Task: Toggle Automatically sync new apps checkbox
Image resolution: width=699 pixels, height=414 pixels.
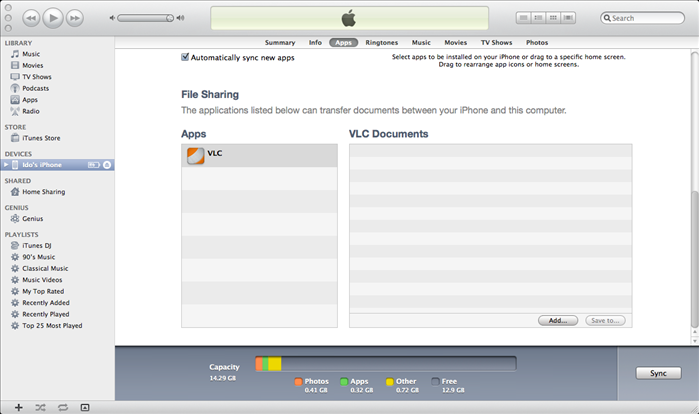Action: pyautogui.click(x=185, y=57)
